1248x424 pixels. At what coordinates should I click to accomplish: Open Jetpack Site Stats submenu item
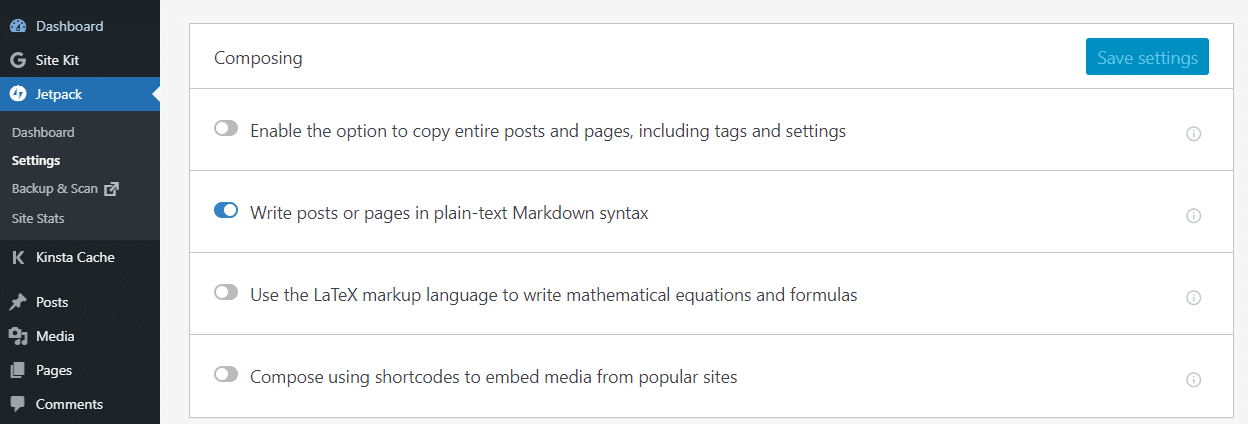(x=38, y=218)
